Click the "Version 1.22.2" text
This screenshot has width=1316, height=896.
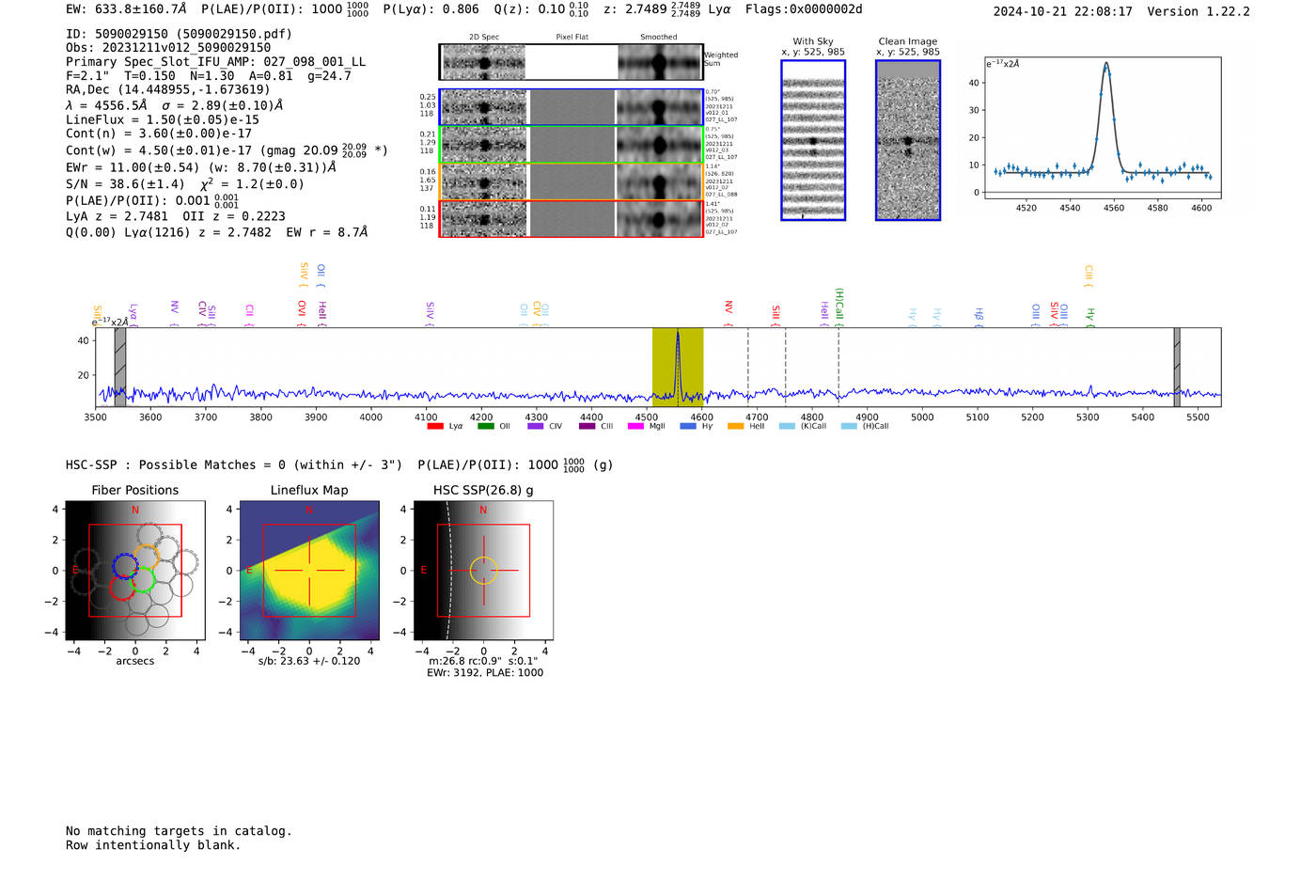(x=1198, y=11)
